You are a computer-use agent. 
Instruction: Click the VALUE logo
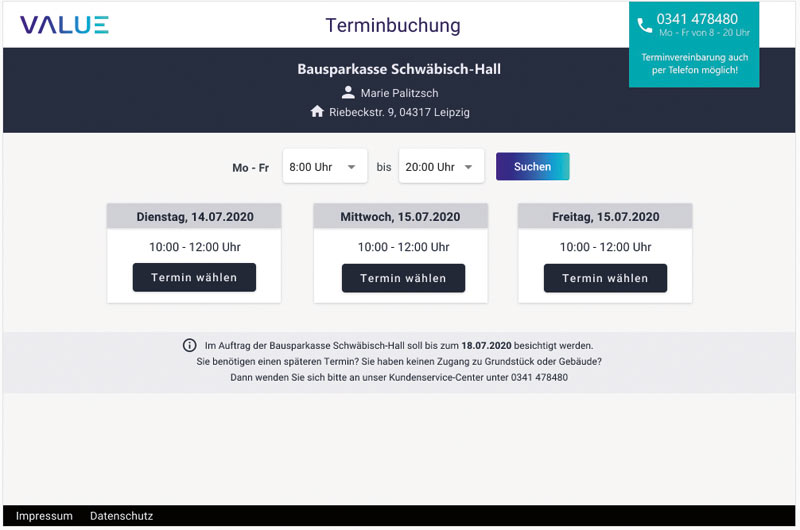click(x=64, y=24)
